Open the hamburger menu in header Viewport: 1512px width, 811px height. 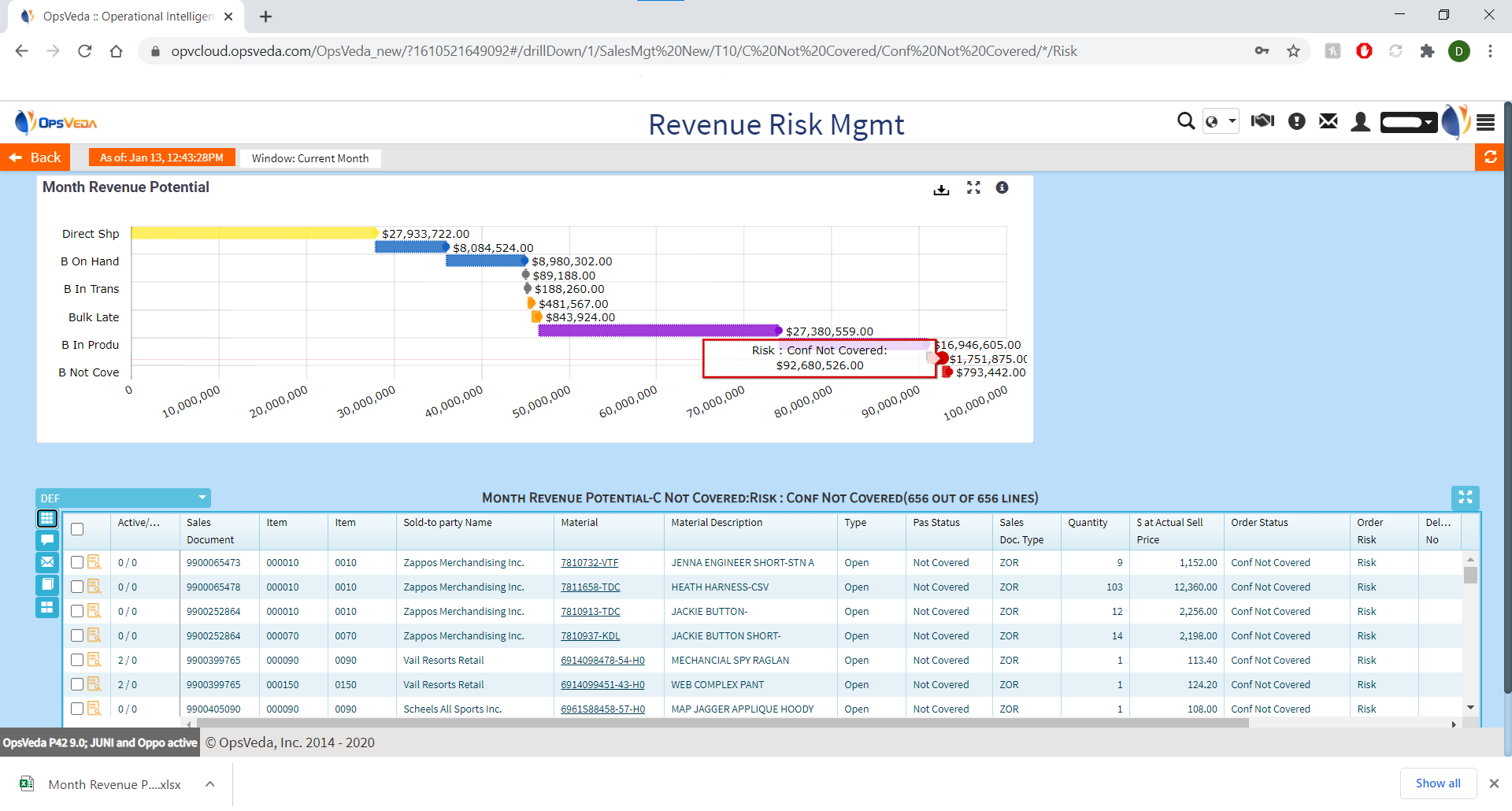(x=1485, y=122)
